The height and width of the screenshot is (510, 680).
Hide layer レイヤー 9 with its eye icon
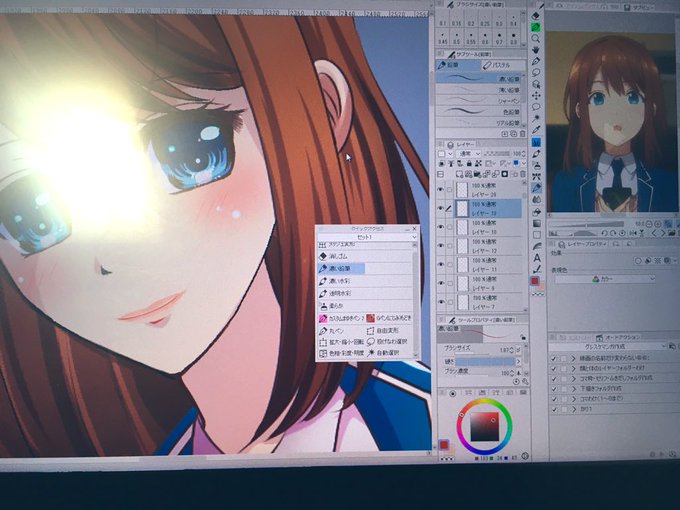coord(441,283)
